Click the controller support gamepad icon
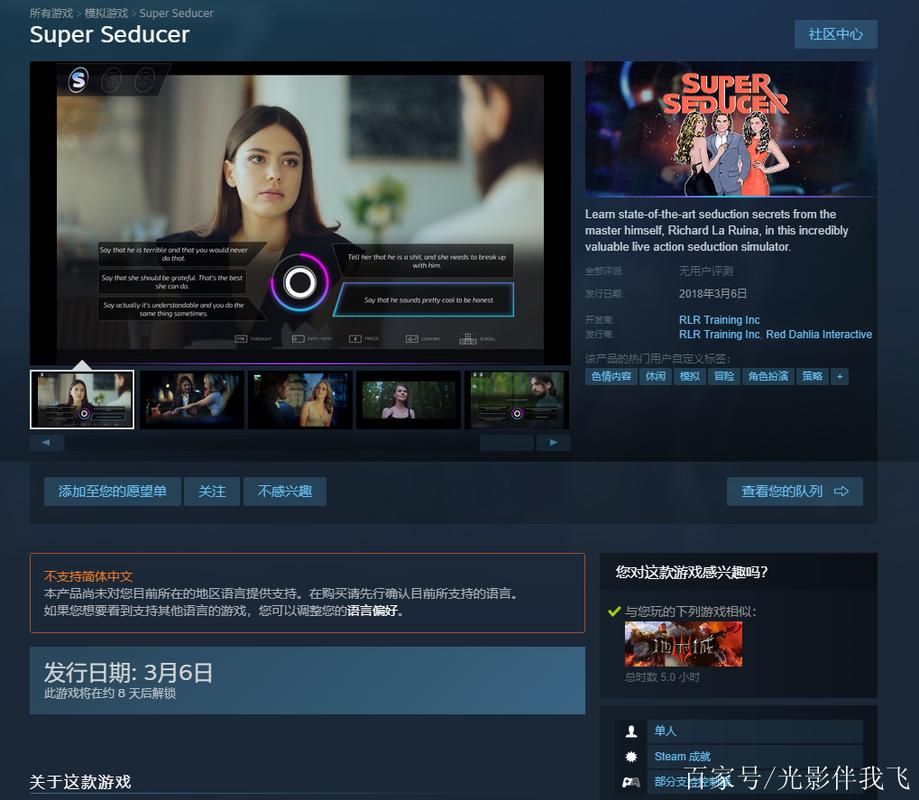Screen dimensions: 919x800 point(631,782)
